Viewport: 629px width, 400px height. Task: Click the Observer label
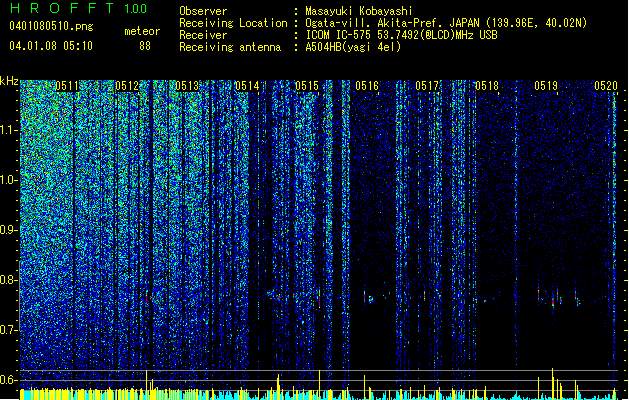pyautogui.click(x=203, y=11)
